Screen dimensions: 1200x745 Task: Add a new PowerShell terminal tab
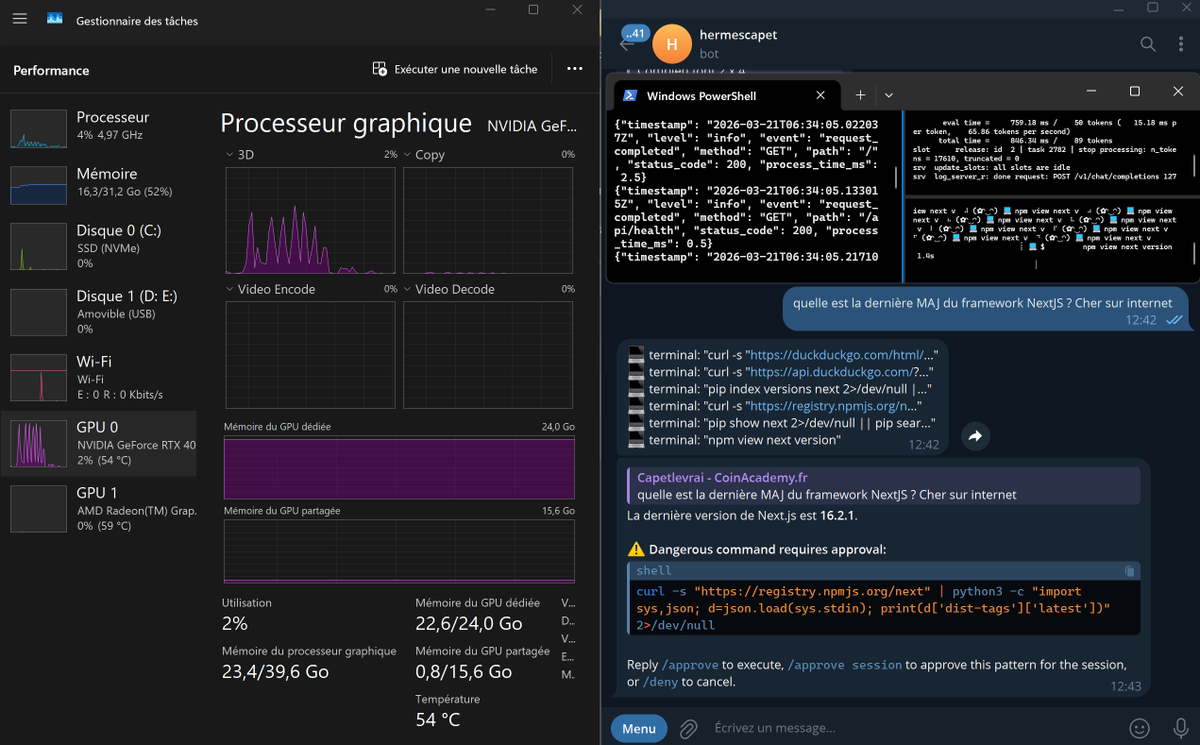pyautogui.click(x=860, y=95)
